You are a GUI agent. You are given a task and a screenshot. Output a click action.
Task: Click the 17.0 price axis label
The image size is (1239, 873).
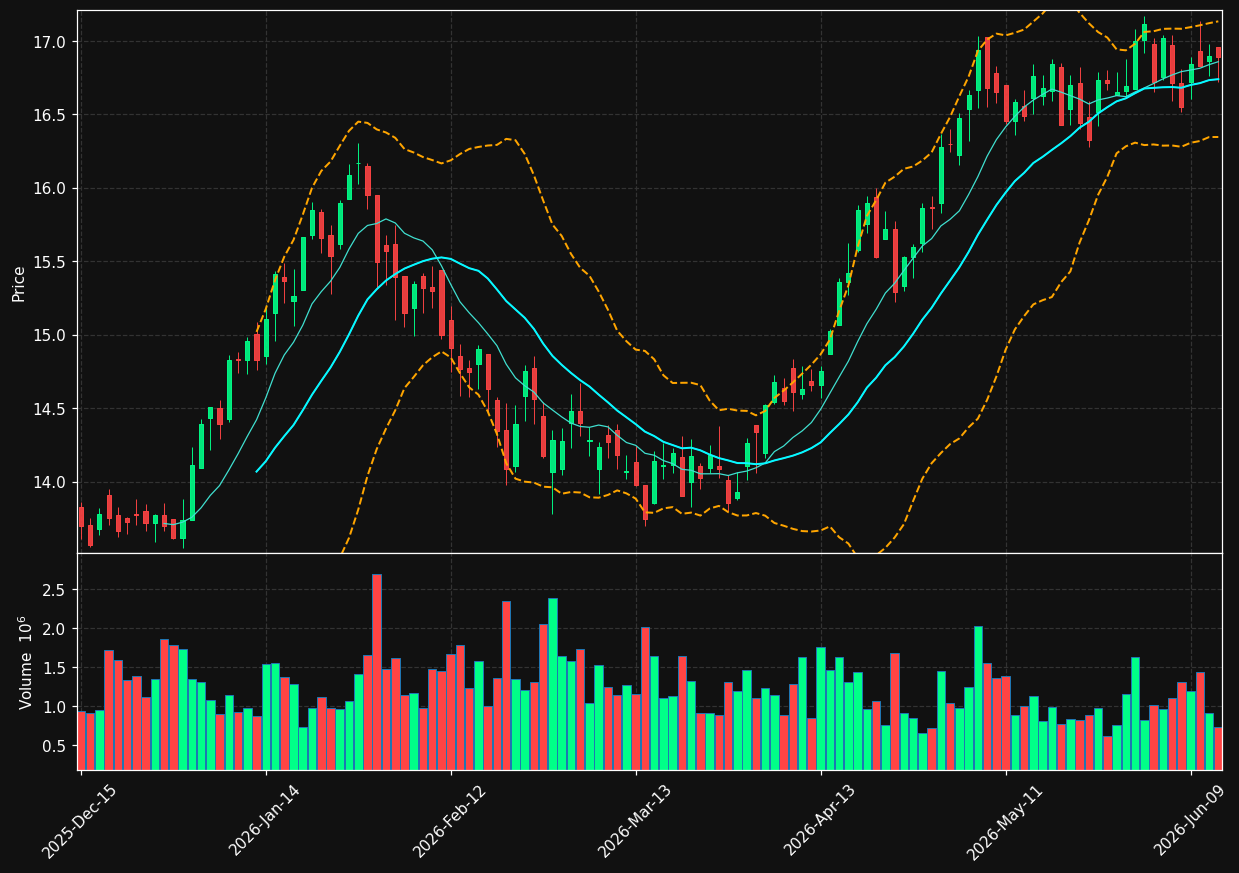click(50, 42)
